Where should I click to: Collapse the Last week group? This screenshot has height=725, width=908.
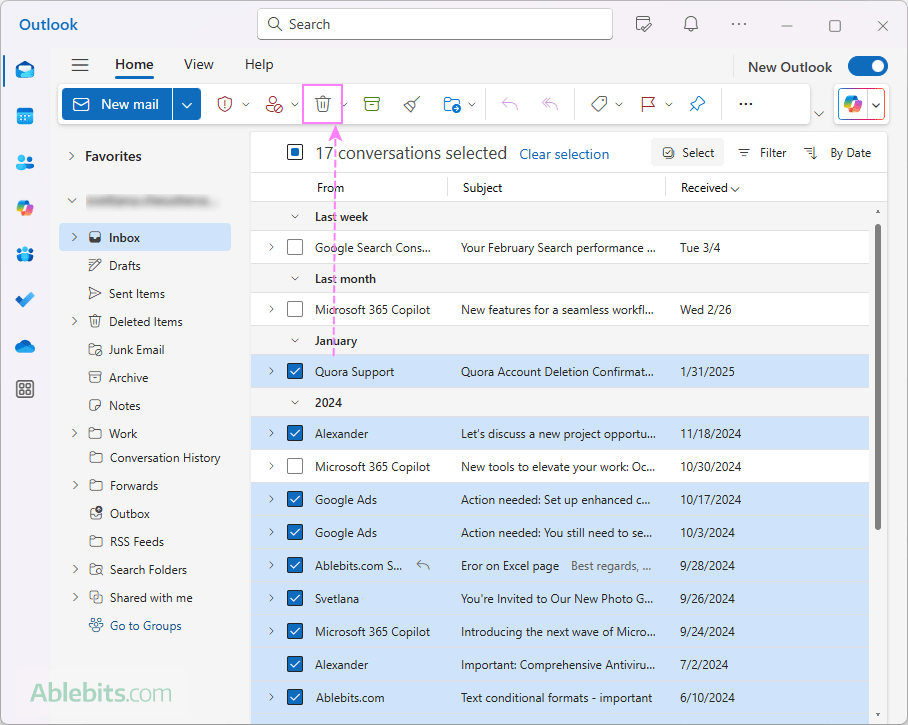[295, 217]
